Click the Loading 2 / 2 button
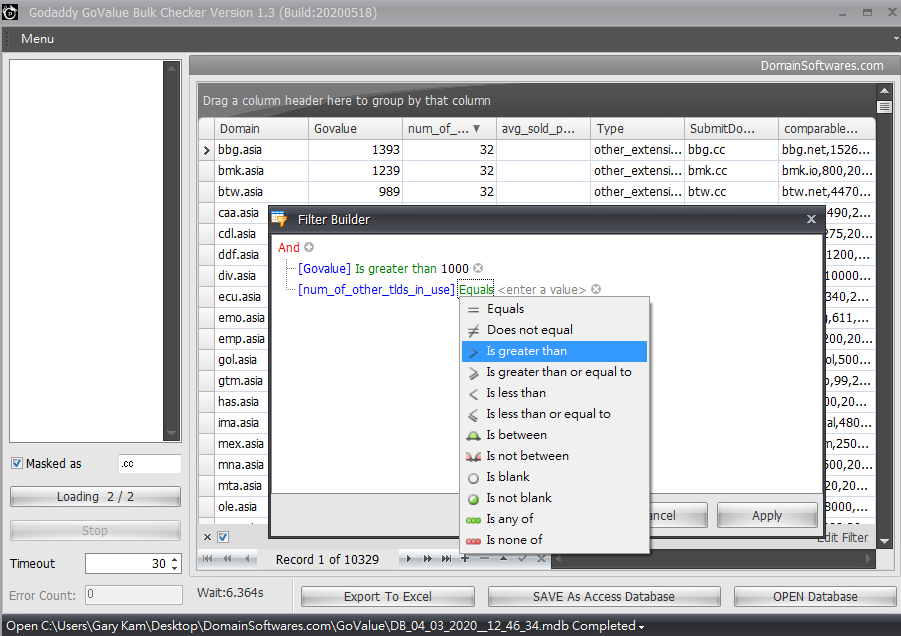This screenshot has height=636, width=901. pyautogui.click(x=95, y=496)
